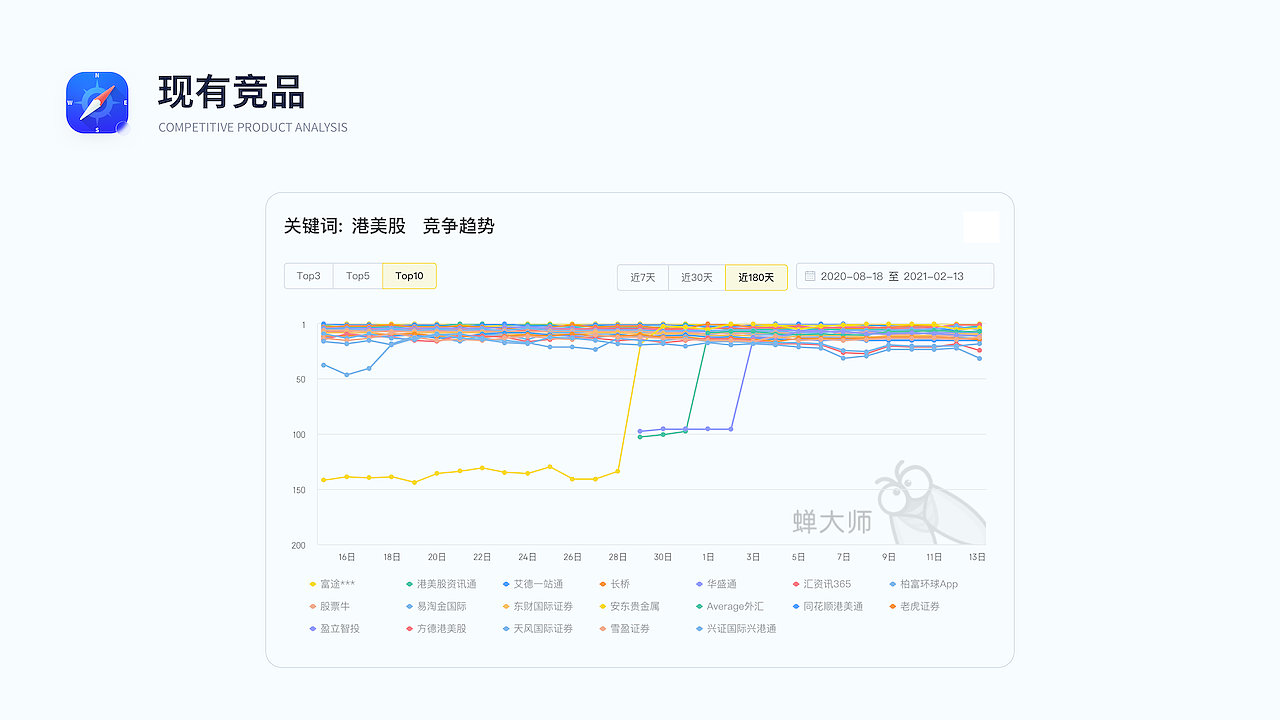Select the 近7天 time range tab

(642, 277)
